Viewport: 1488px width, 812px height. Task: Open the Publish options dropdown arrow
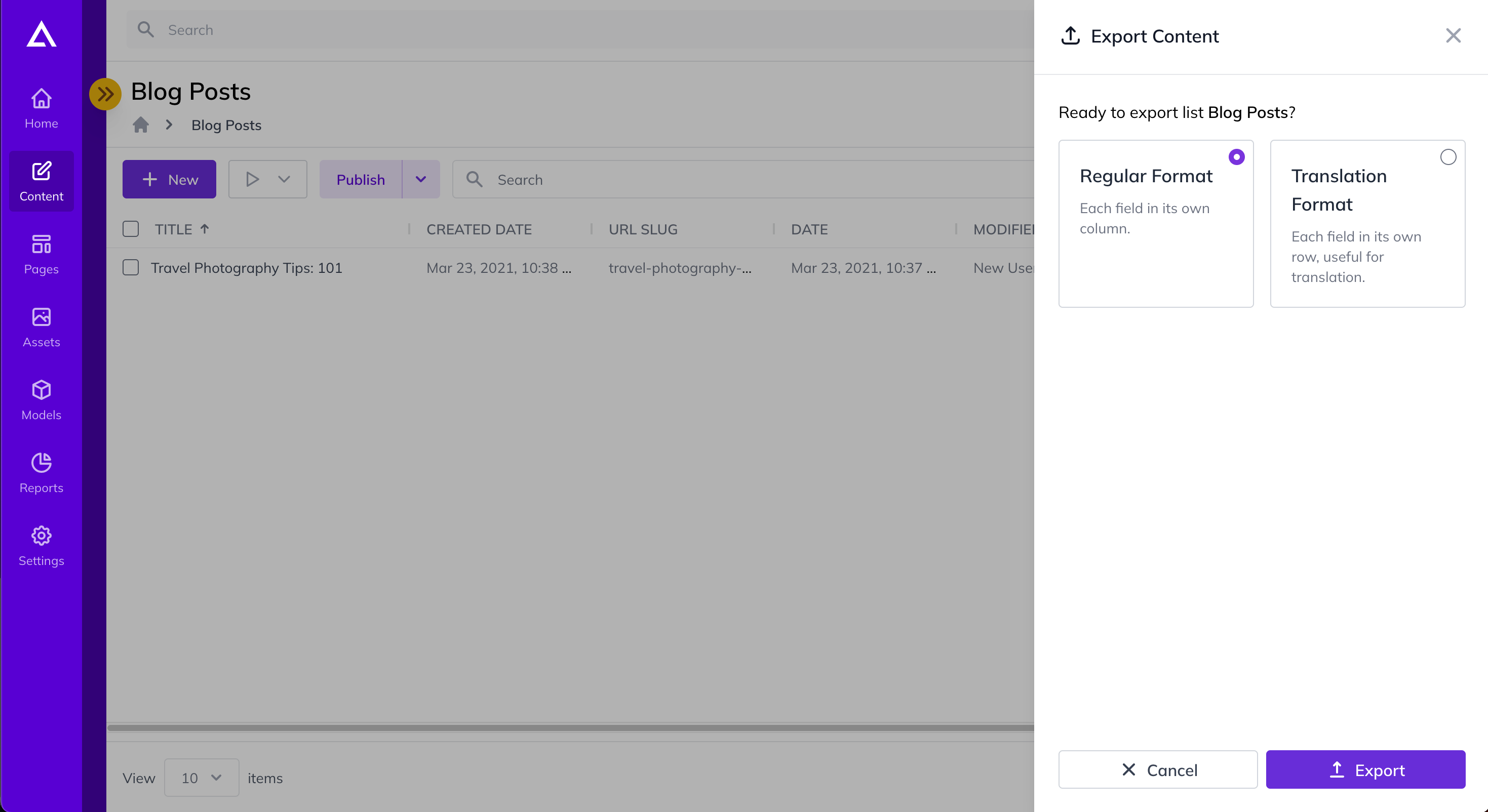tap(420, 180)
